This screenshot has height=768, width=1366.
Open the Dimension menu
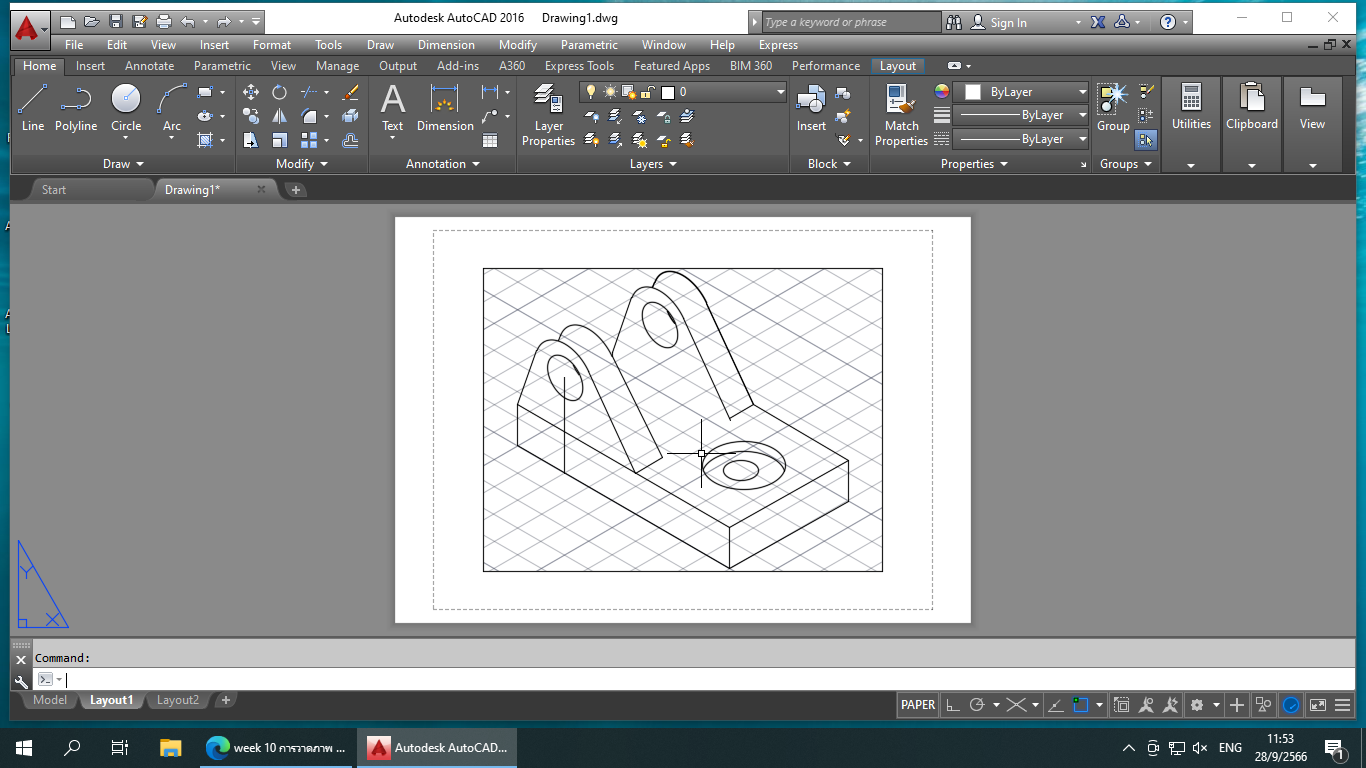pos(446,45)
